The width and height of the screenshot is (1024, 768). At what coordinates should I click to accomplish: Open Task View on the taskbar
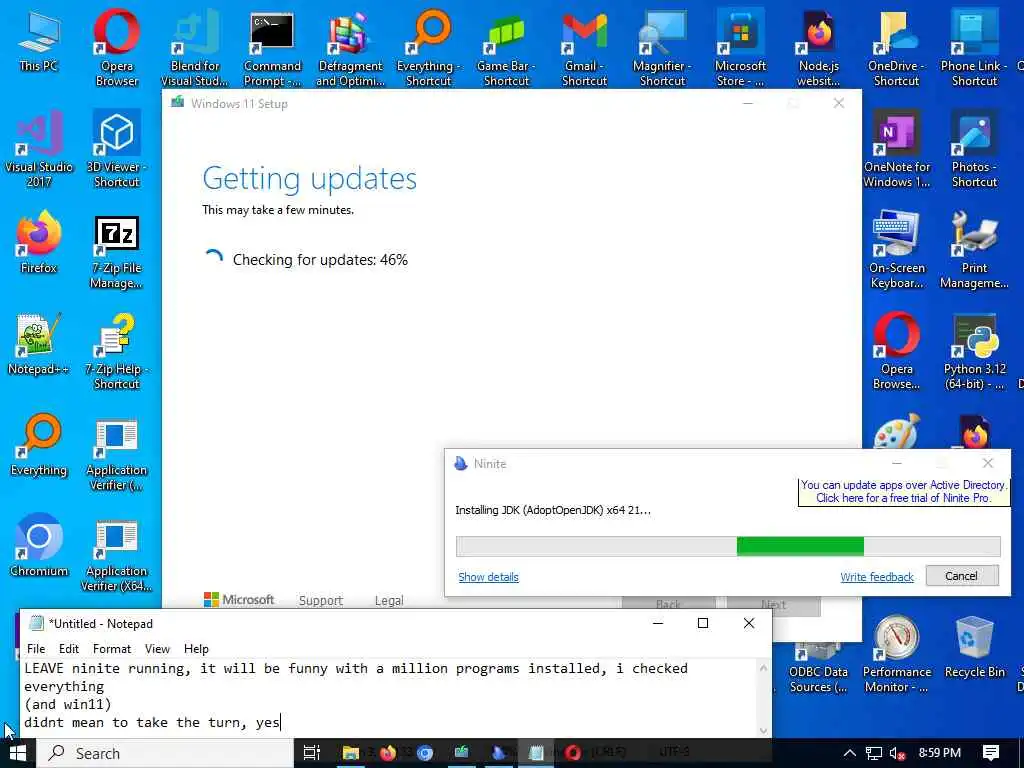[312, 753]
